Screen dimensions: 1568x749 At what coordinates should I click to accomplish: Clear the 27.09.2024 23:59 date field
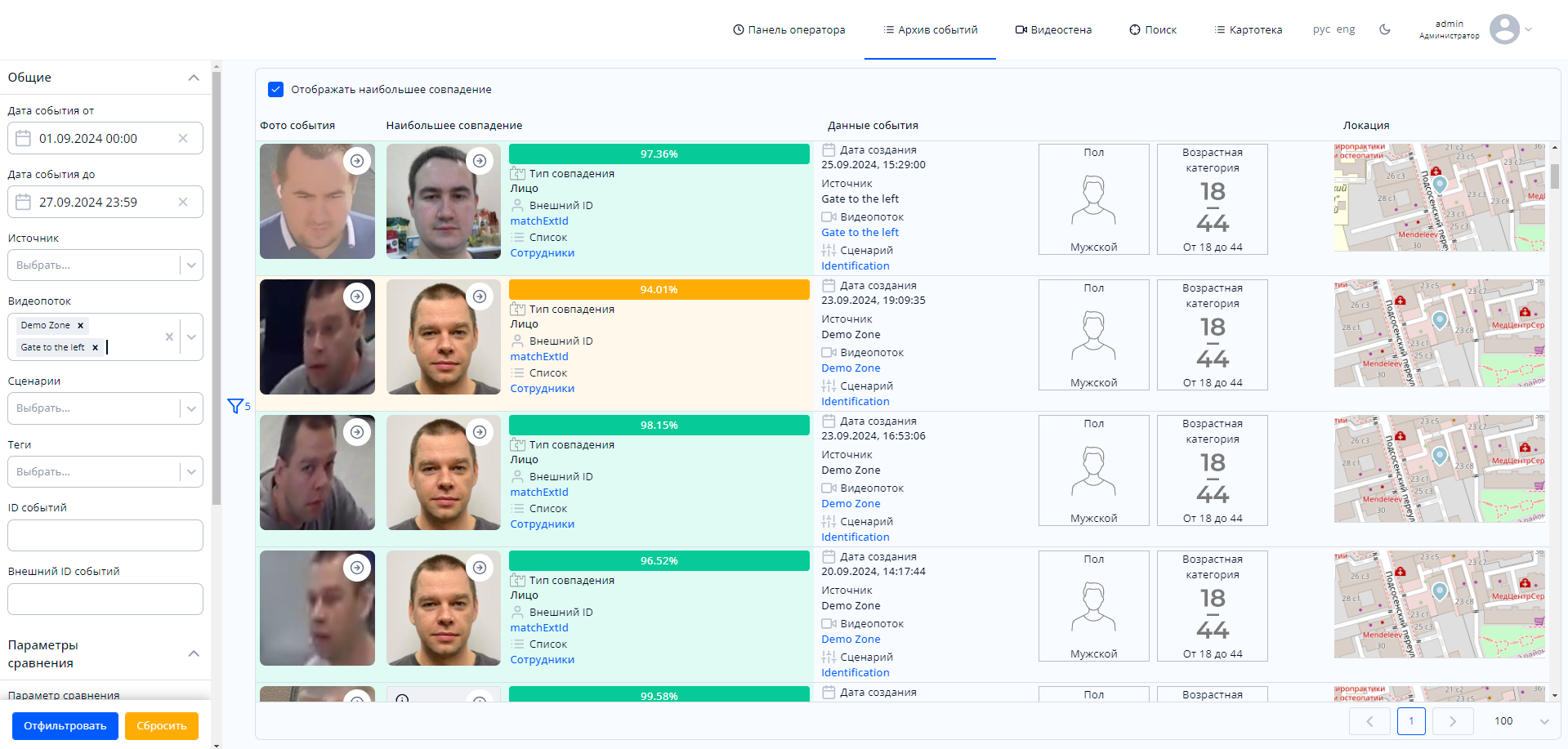[x=183, y=202]
